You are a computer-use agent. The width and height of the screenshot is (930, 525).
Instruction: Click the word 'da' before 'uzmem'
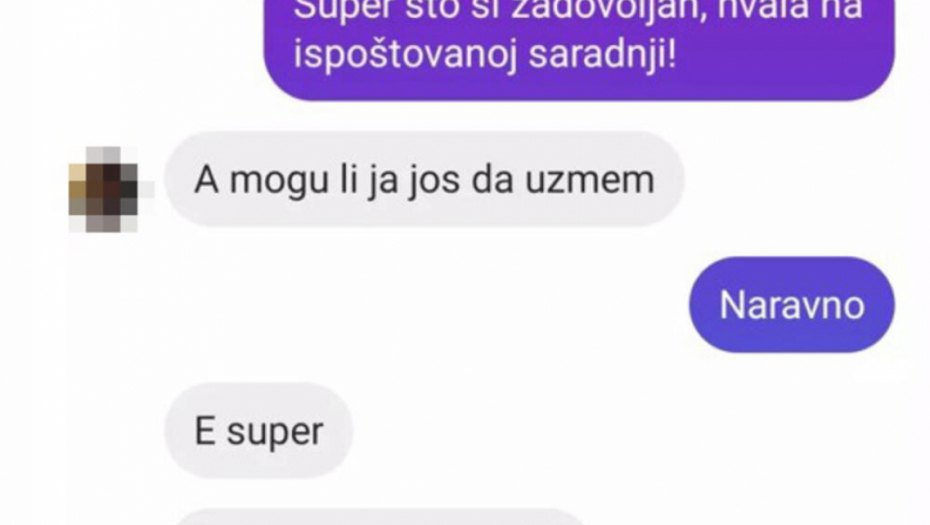pos(492,180)
